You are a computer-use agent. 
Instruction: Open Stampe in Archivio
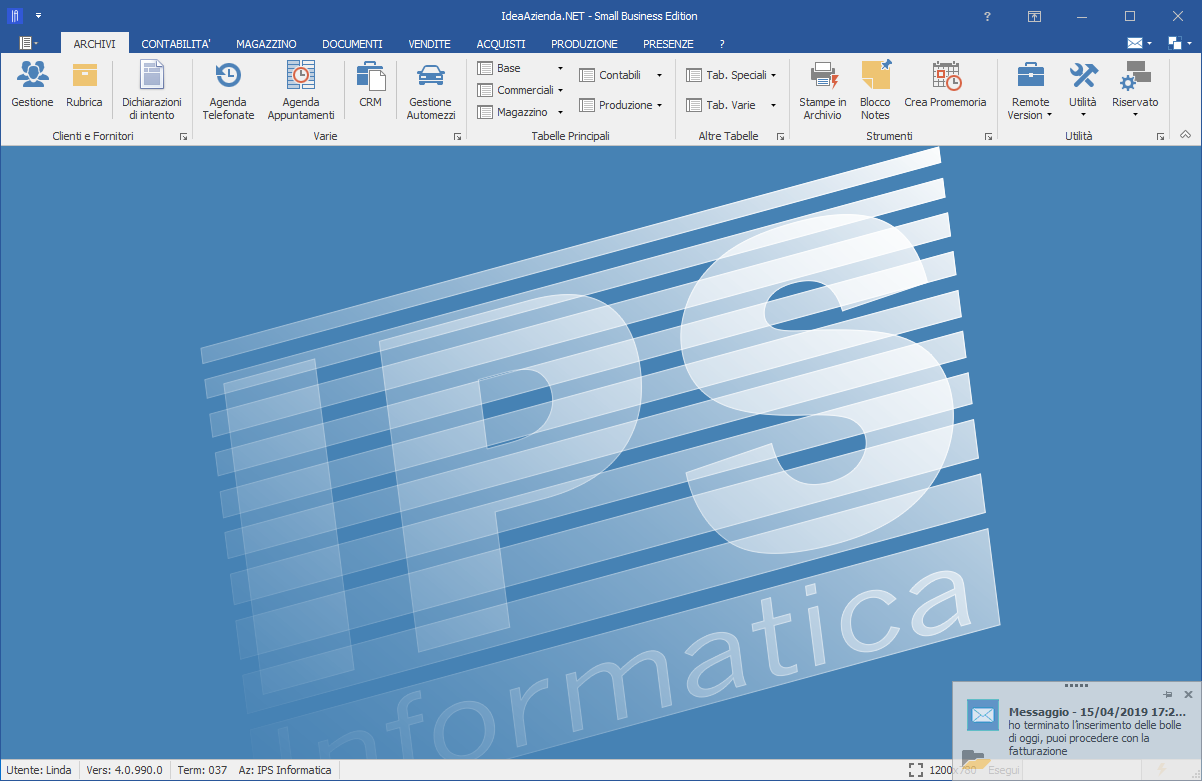pos(823,91)
